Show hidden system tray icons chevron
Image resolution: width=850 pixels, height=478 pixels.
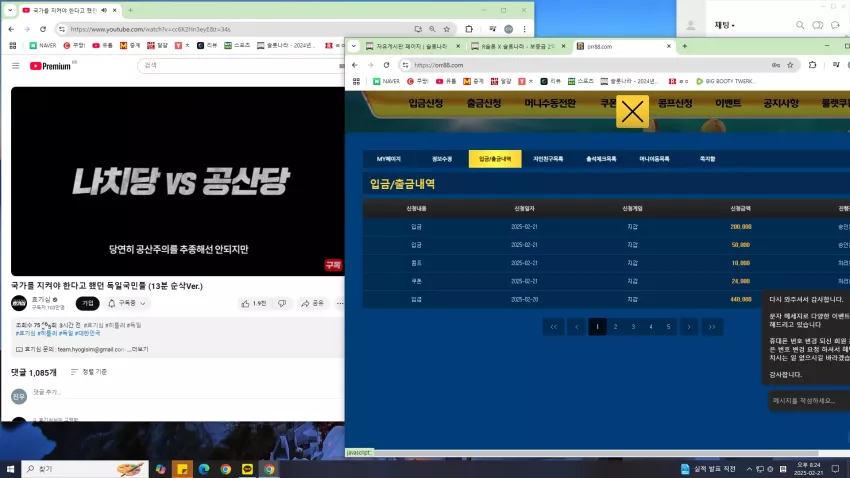[749, 469]
